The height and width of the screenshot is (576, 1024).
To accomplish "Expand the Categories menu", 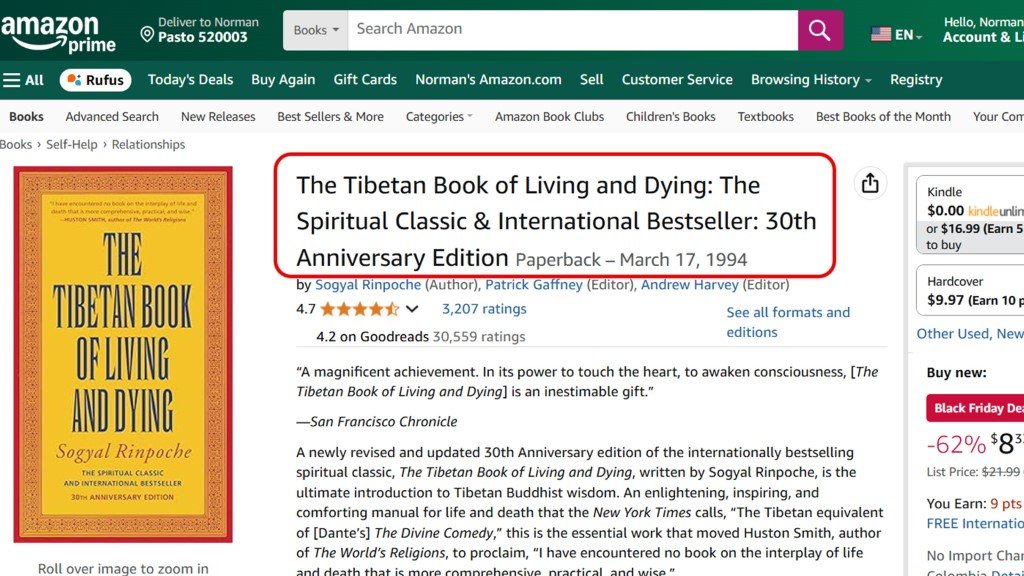I will click(x=438, y=116).
